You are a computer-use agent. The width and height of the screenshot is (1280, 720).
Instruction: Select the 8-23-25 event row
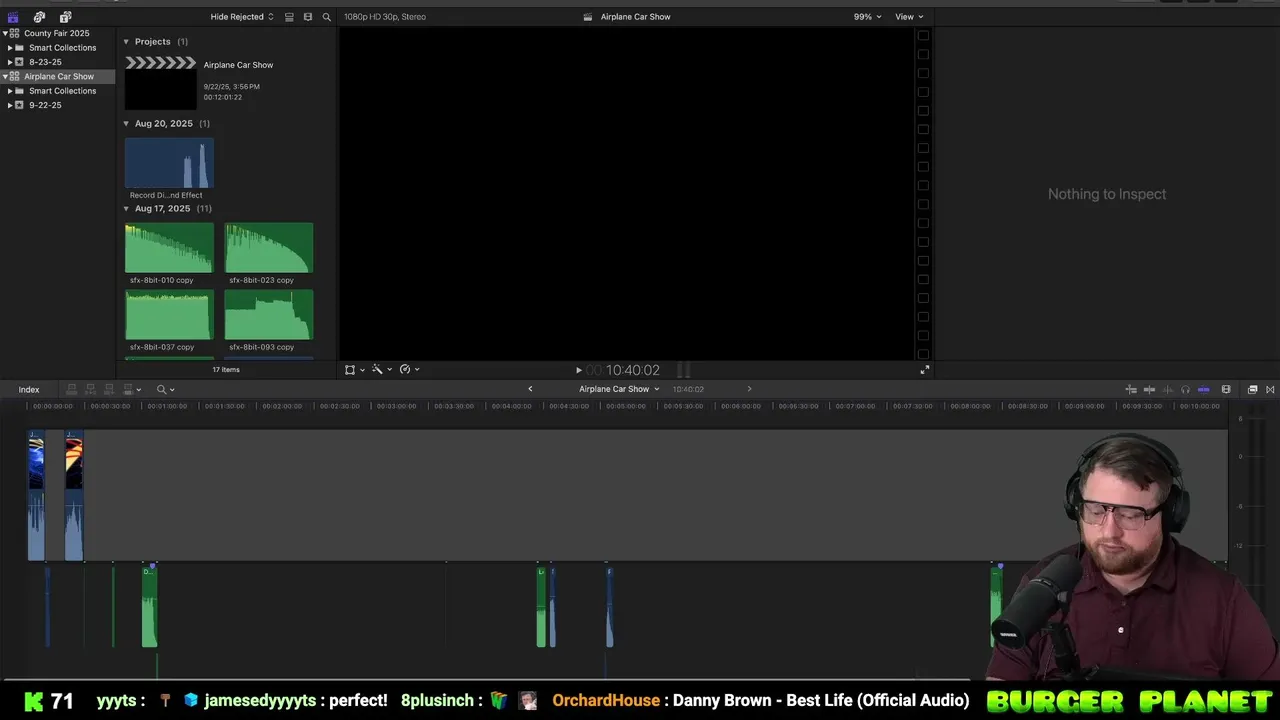coord(58,62)
